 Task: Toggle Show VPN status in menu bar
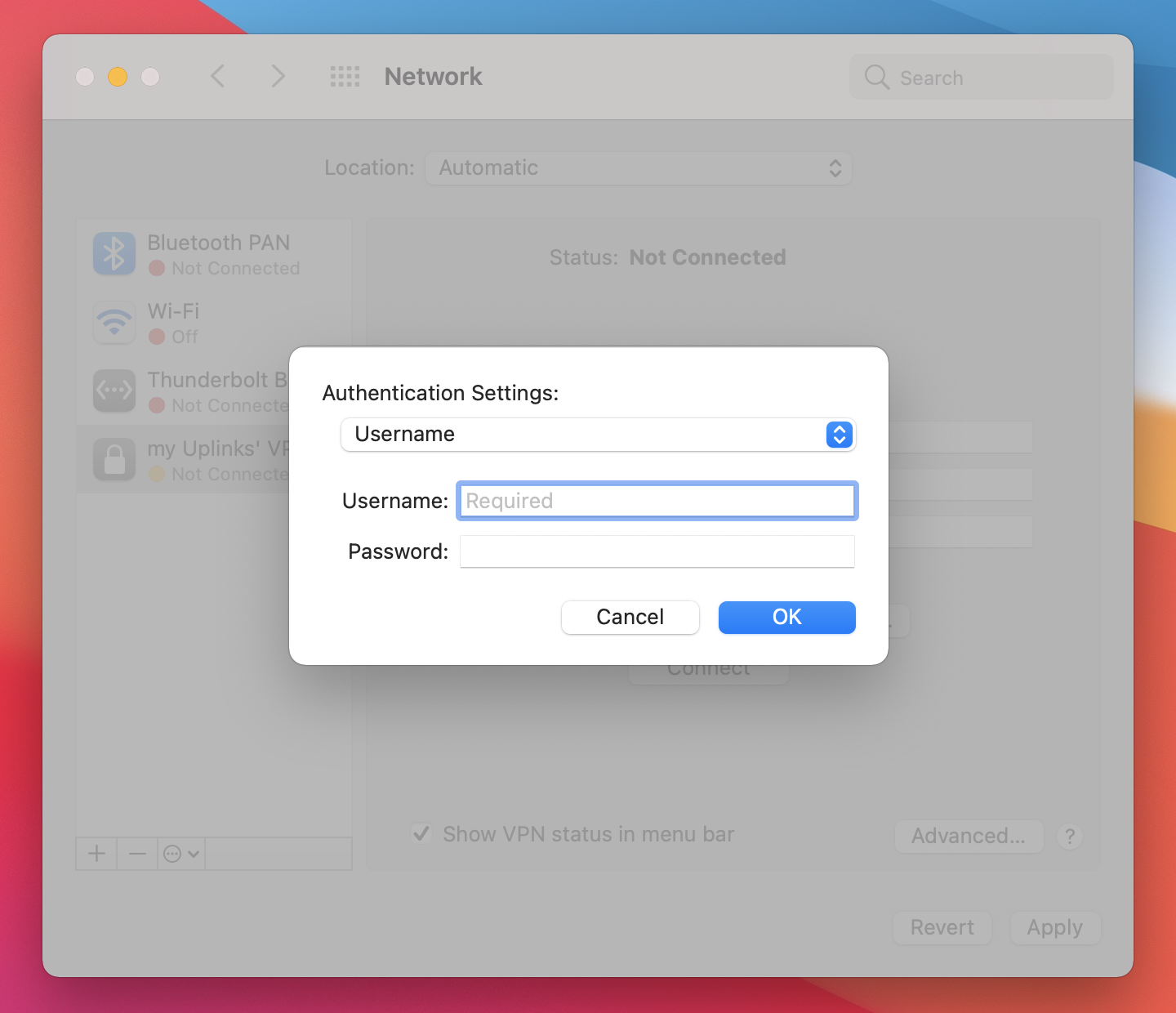point(421,834)
